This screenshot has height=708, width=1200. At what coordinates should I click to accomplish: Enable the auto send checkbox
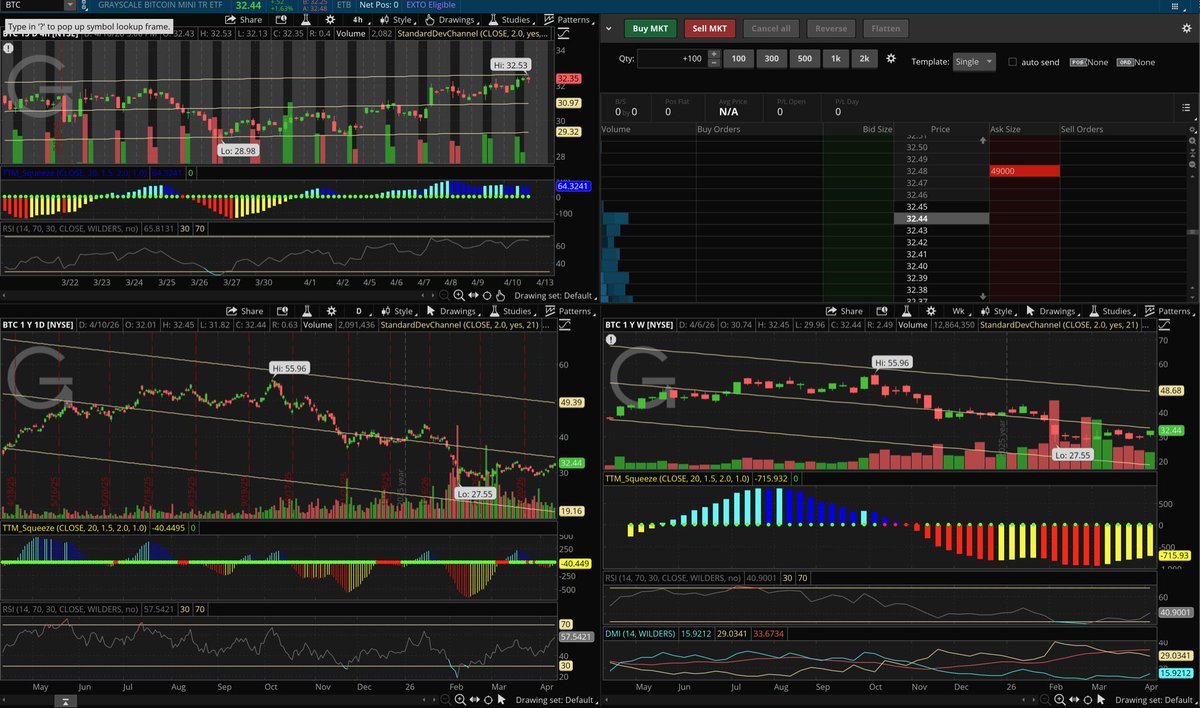[x=1013, y=62]
